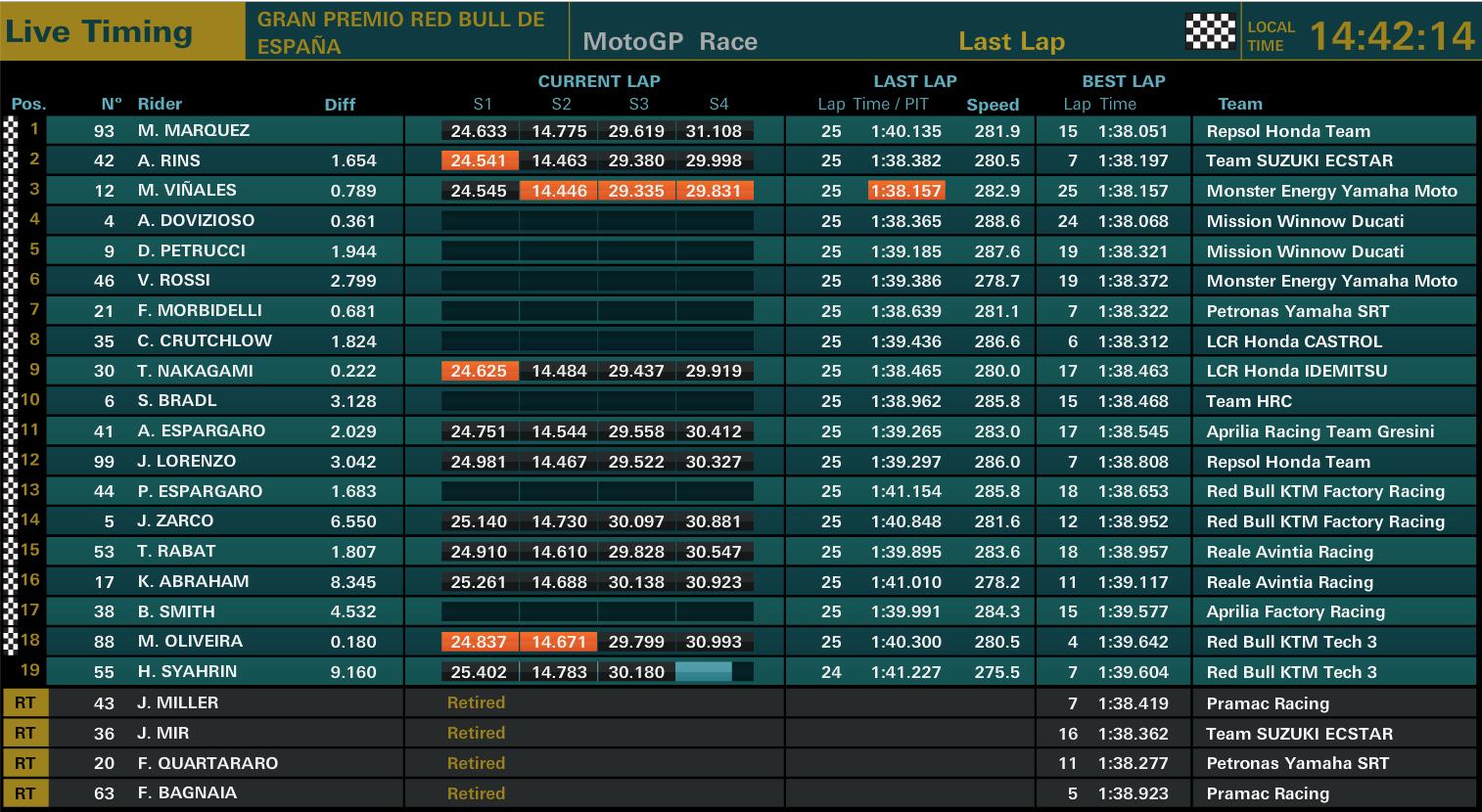
Task: Click Marquez's last lap time 1:40.135
Action: click(x=907, y=130)
